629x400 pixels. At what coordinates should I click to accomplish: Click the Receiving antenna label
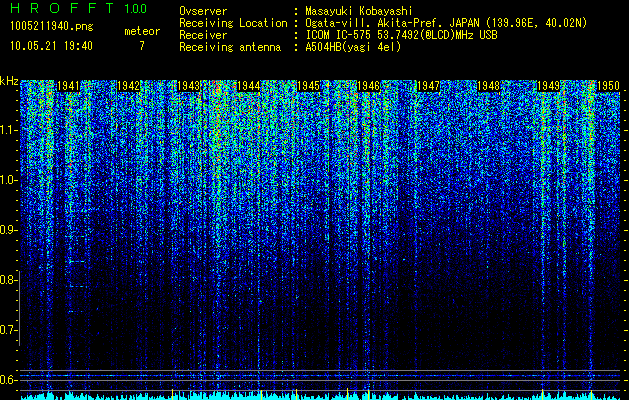click(230, 47)
